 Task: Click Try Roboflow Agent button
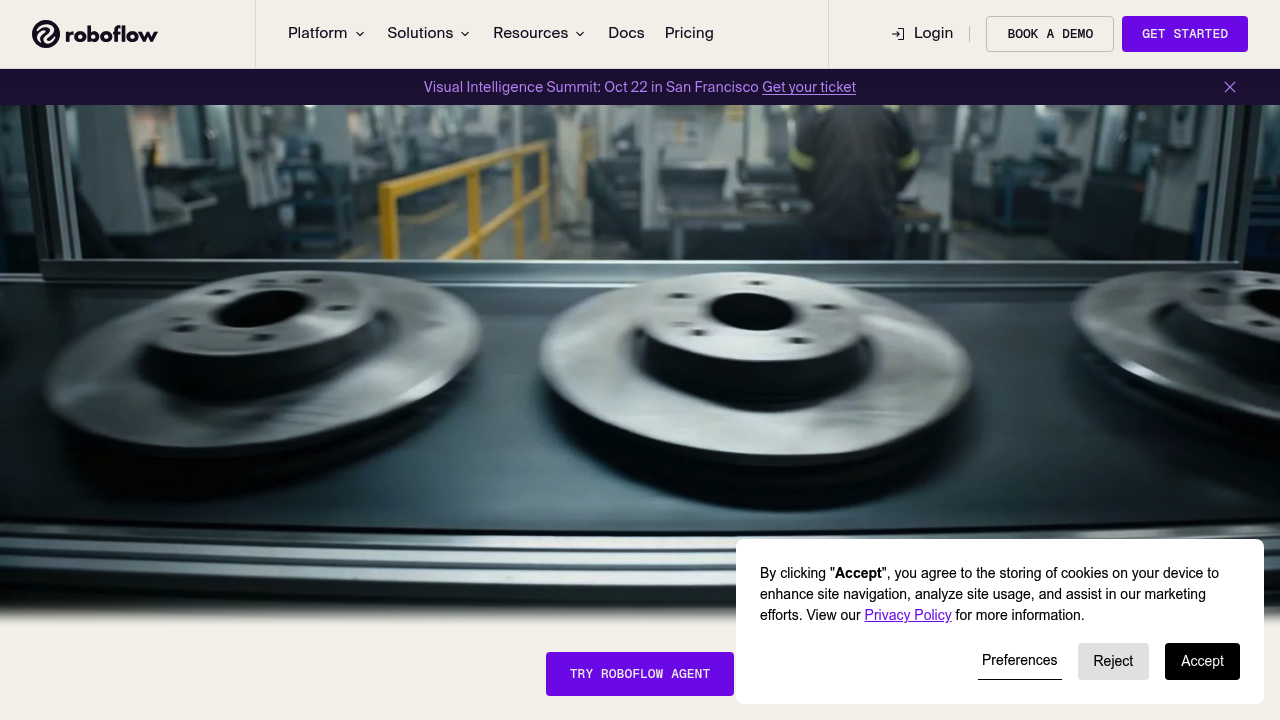640,674
